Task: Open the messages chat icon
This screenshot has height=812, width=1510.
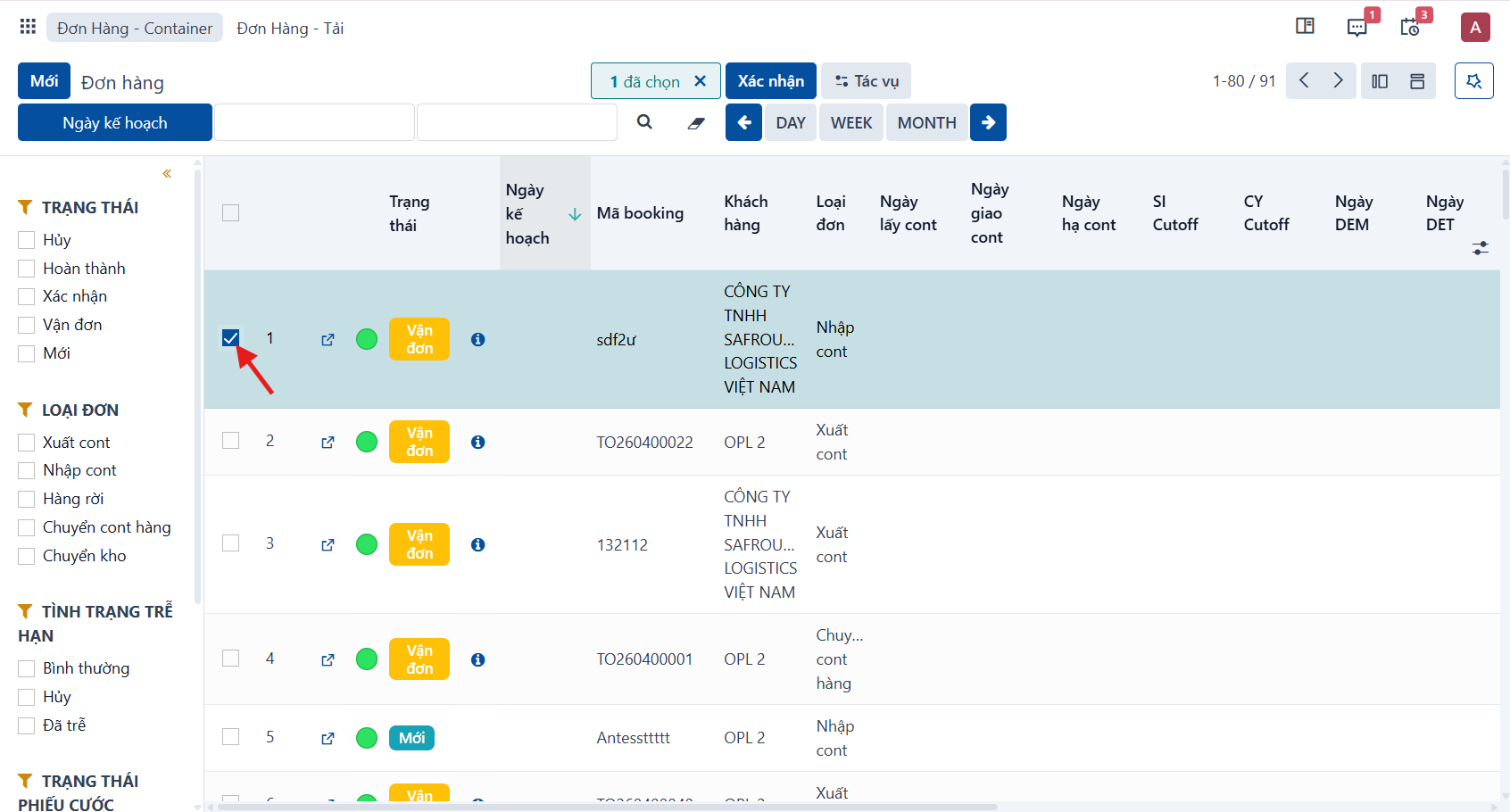Action: click(1357, 28)
